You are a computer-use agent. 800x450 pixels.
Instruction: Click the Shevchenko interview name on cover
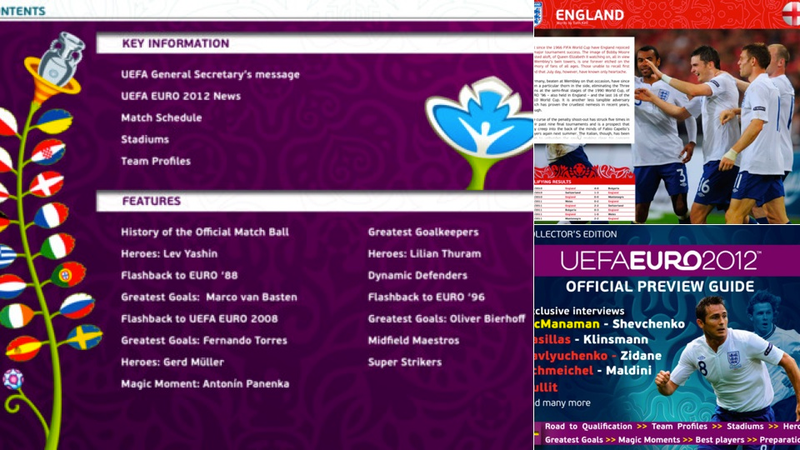(648, 324)
